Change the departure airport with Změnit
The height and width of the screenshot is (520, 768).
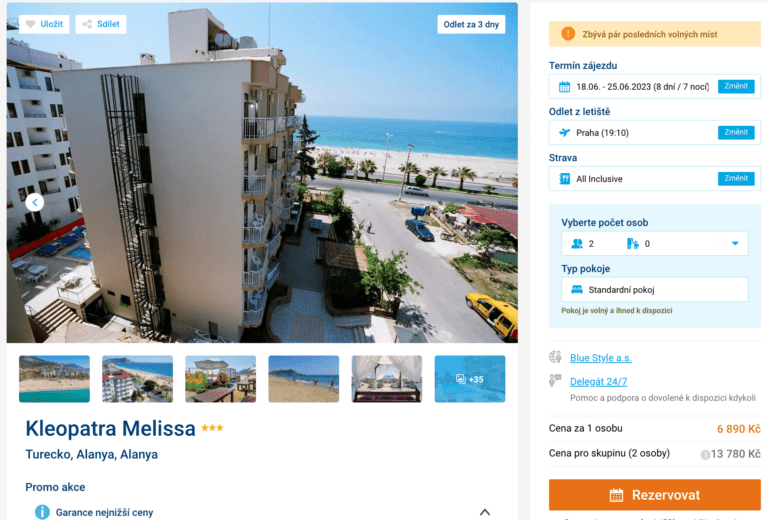coord(736,132)
